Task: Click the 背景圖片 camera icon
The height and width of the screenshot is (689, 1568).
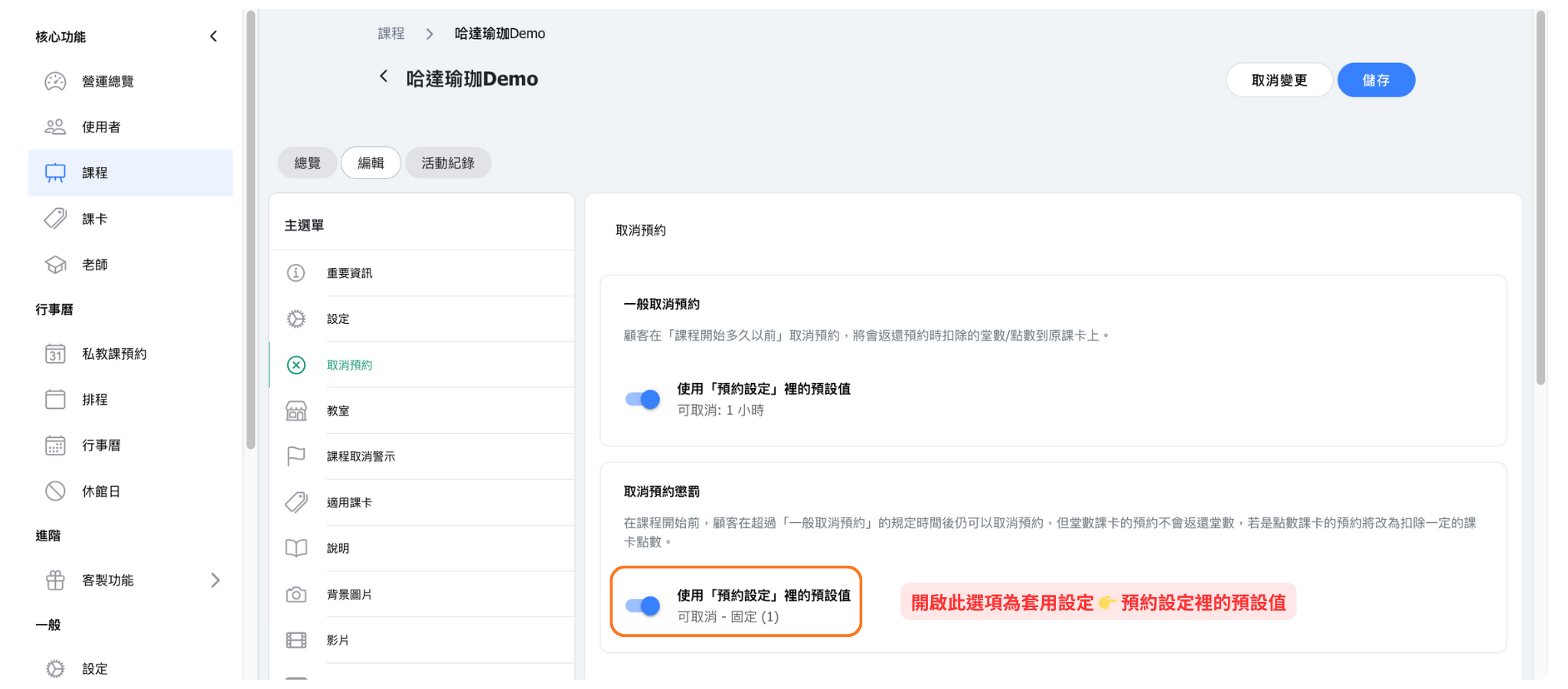Action: (296, 595)
